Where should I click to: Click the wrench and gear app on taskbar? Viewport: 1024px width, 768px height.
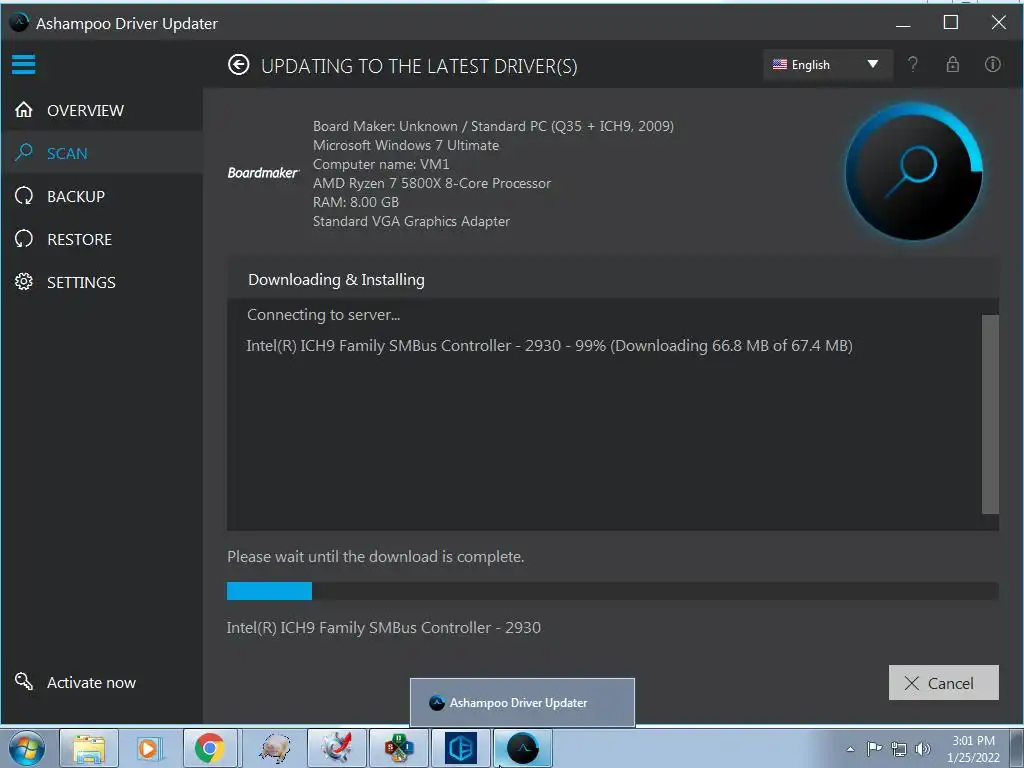[337, 748]
